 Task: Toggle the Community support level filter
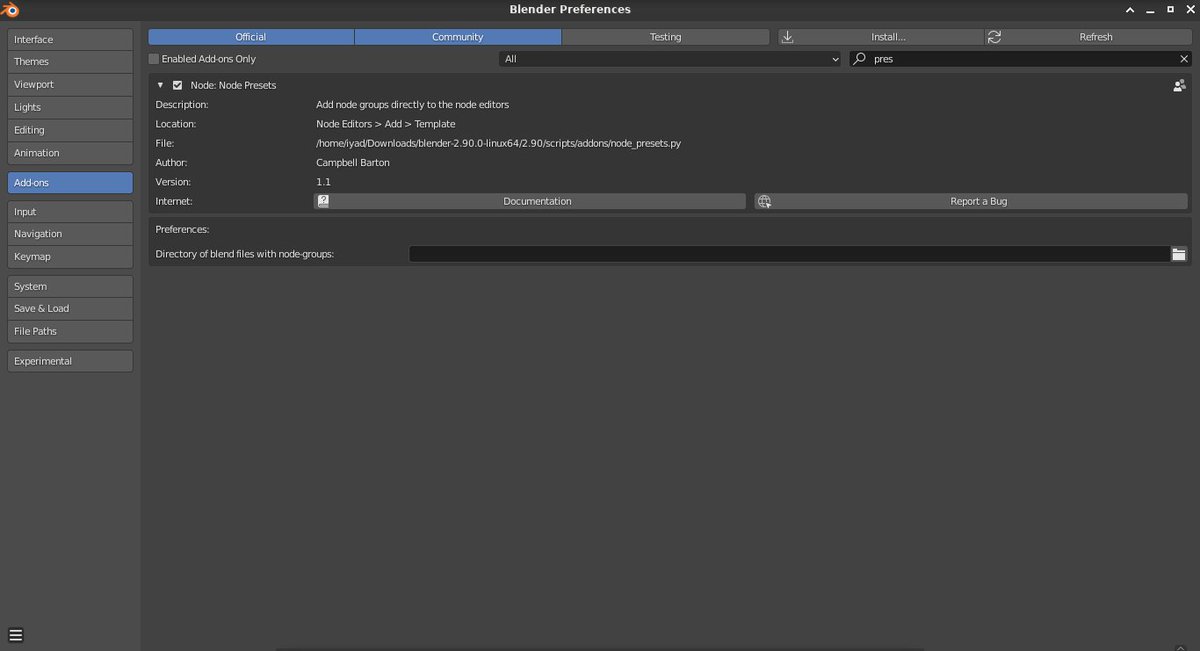(458, 37)
